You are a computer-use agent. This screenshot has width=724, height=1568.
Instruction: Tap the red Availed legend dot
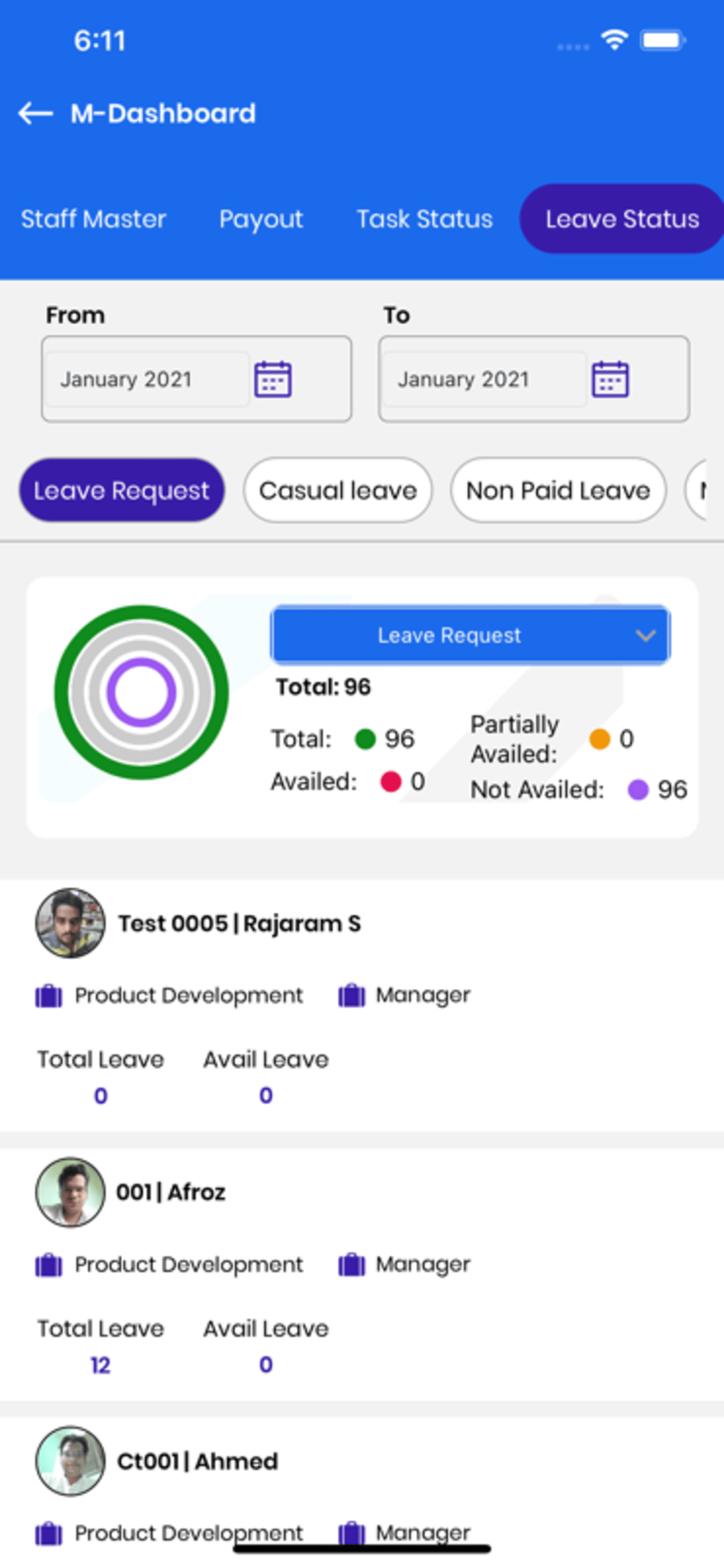pos(391,782)
